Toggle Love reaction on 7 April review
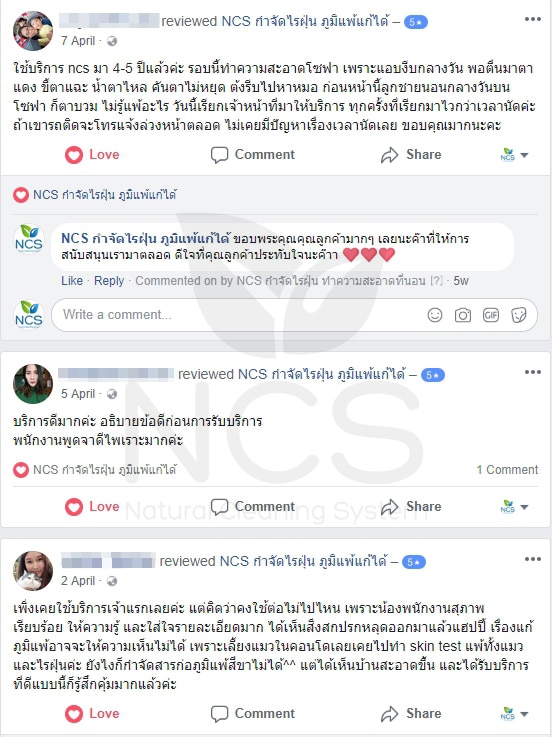Viewport: 552px width, 737px height. point(92,155)
